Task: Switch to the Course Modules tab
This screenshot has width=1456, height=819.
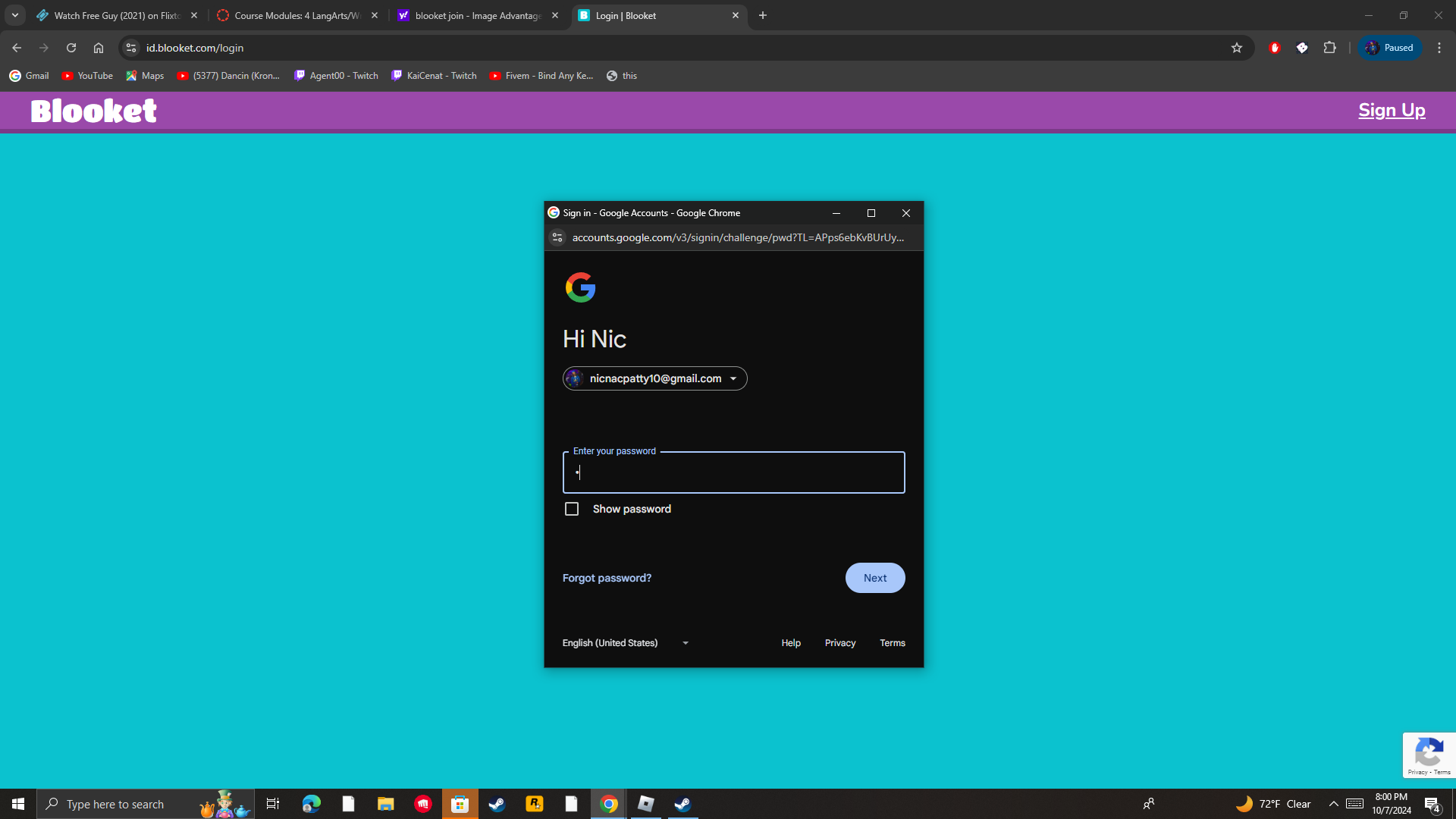Action: pyautogui.click(x=296, y=15)
